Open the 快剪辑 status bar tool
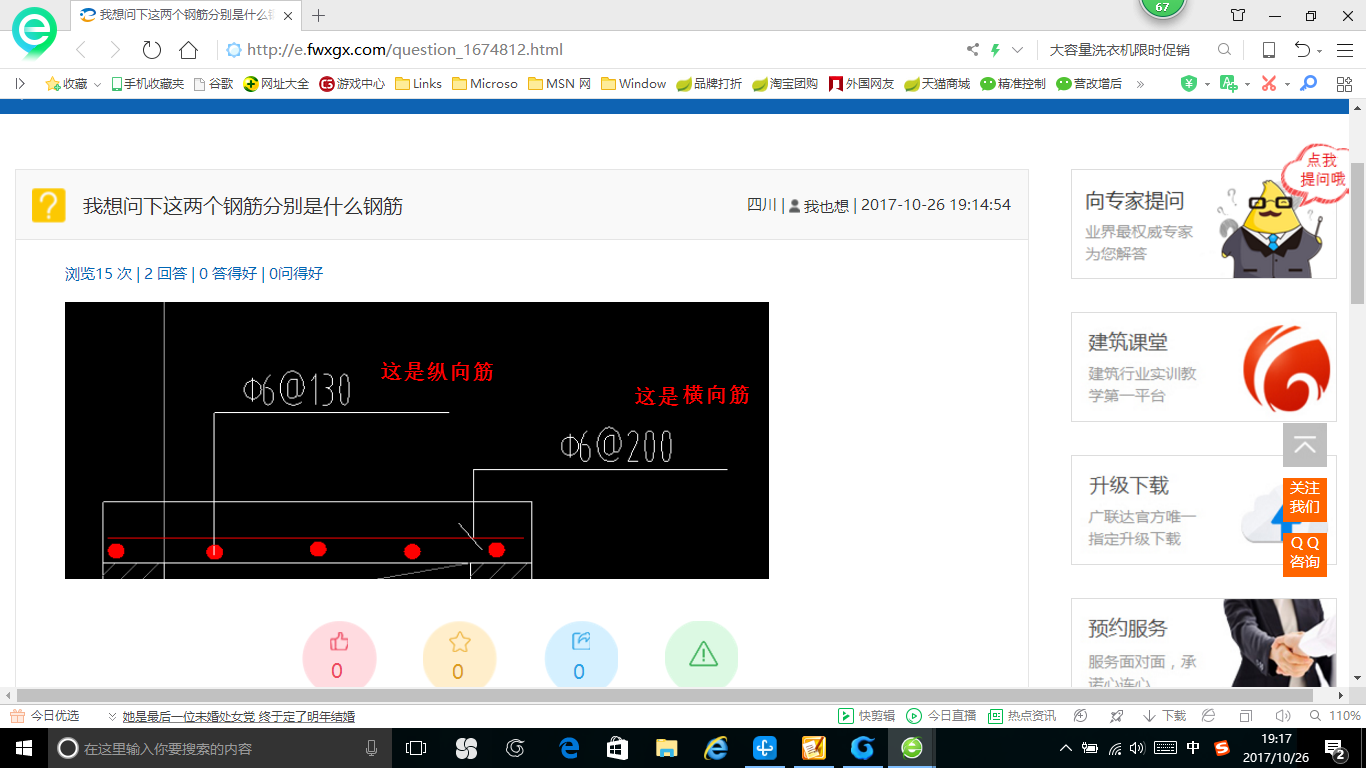The image size is (1366, 768). point(866,716)
